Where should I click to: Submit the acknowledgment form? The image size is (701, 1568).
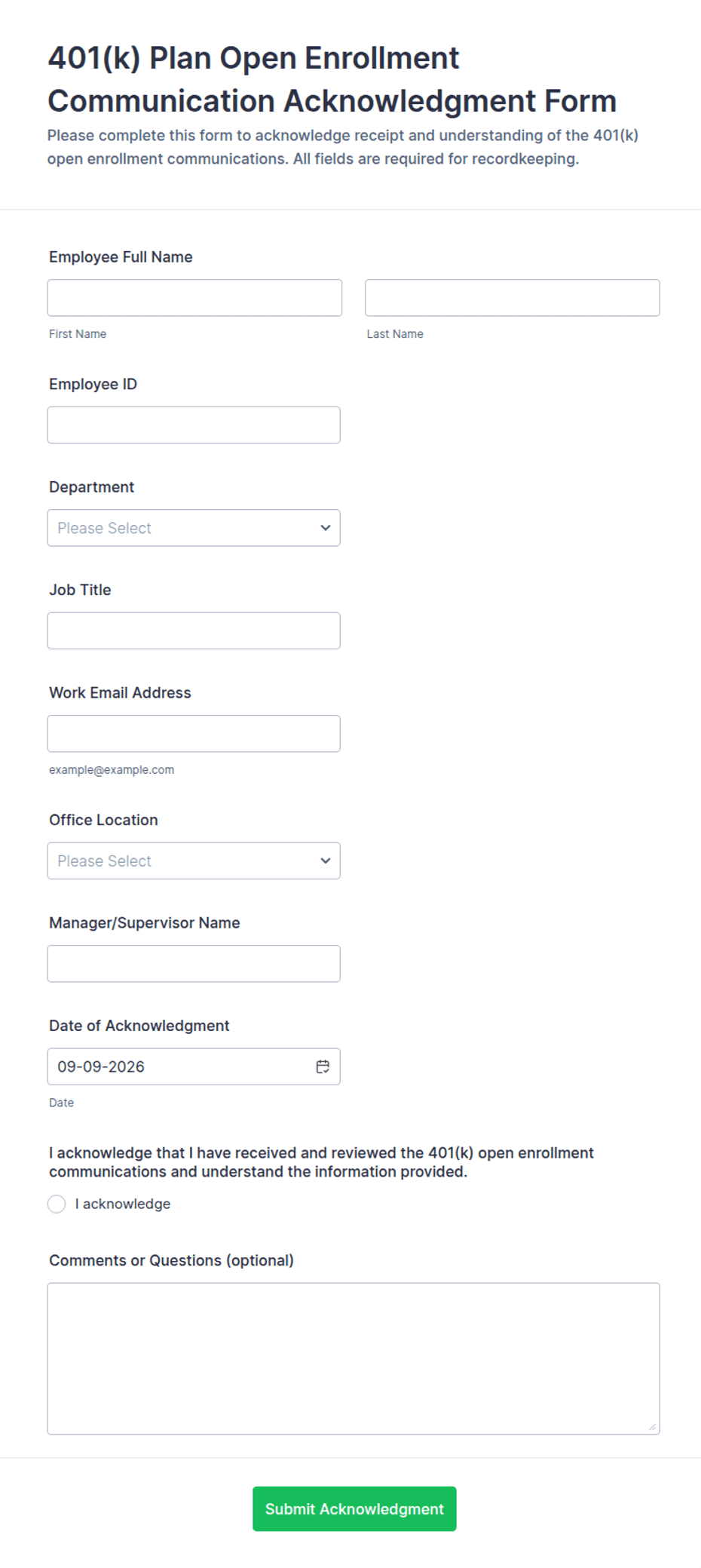(x=354, y=1508)
